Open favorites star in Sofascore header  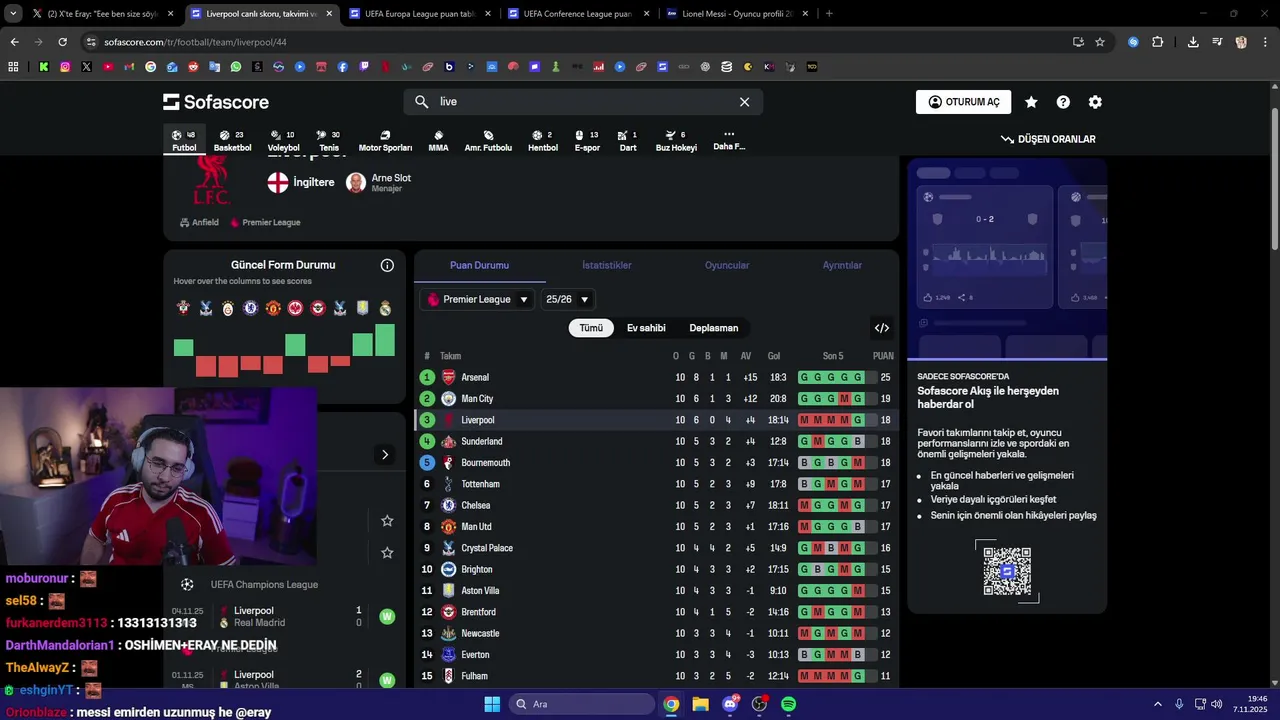(1031, 102)
